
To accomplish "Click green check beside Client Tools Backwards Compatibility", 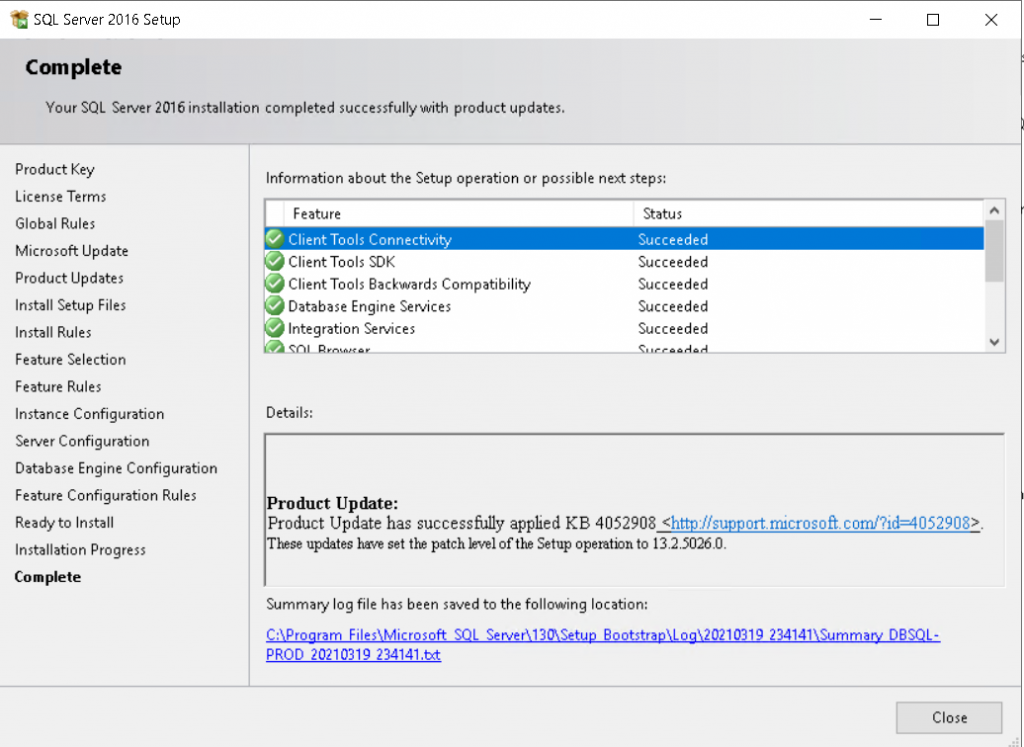I will [x=275, y=283].
